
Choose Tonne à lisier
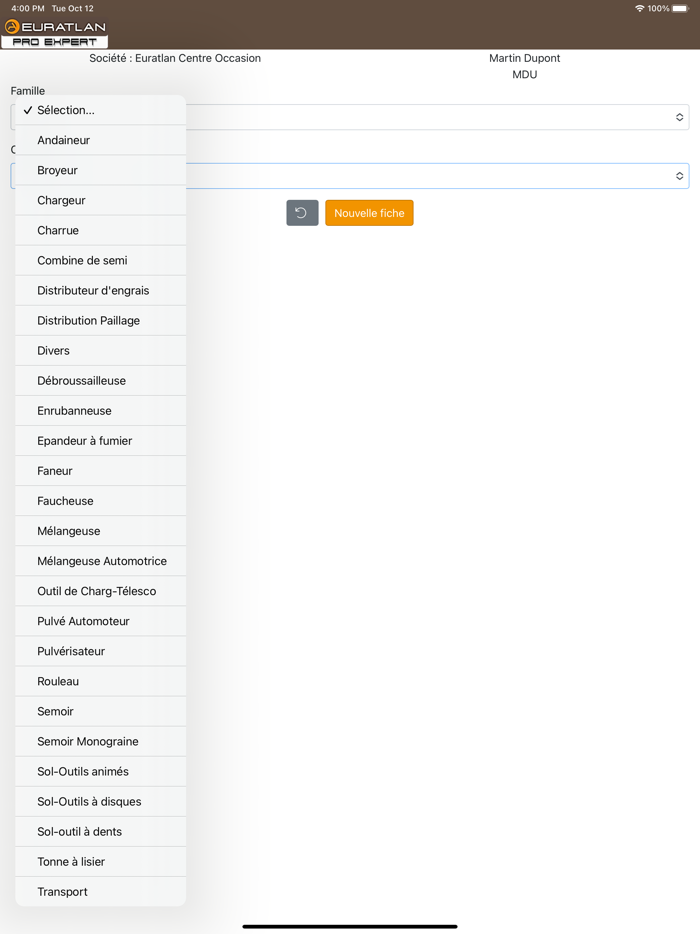(x=100, y=862)
